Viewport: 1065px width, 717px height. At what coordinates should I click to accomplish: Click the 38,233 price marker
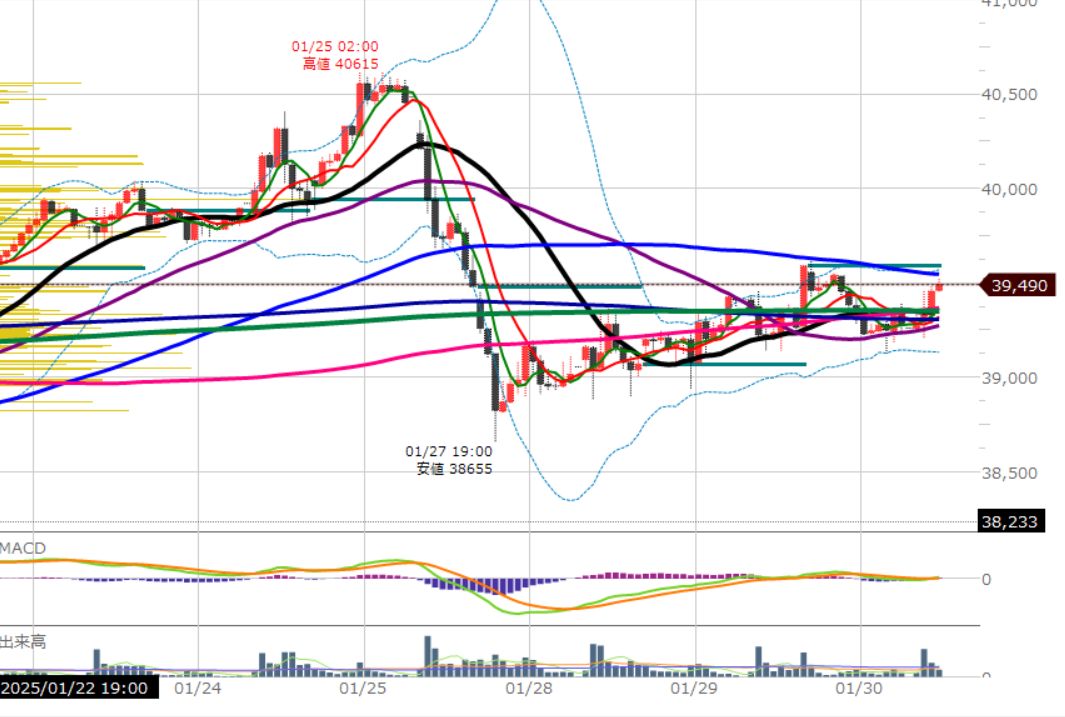click(1010, 521)
